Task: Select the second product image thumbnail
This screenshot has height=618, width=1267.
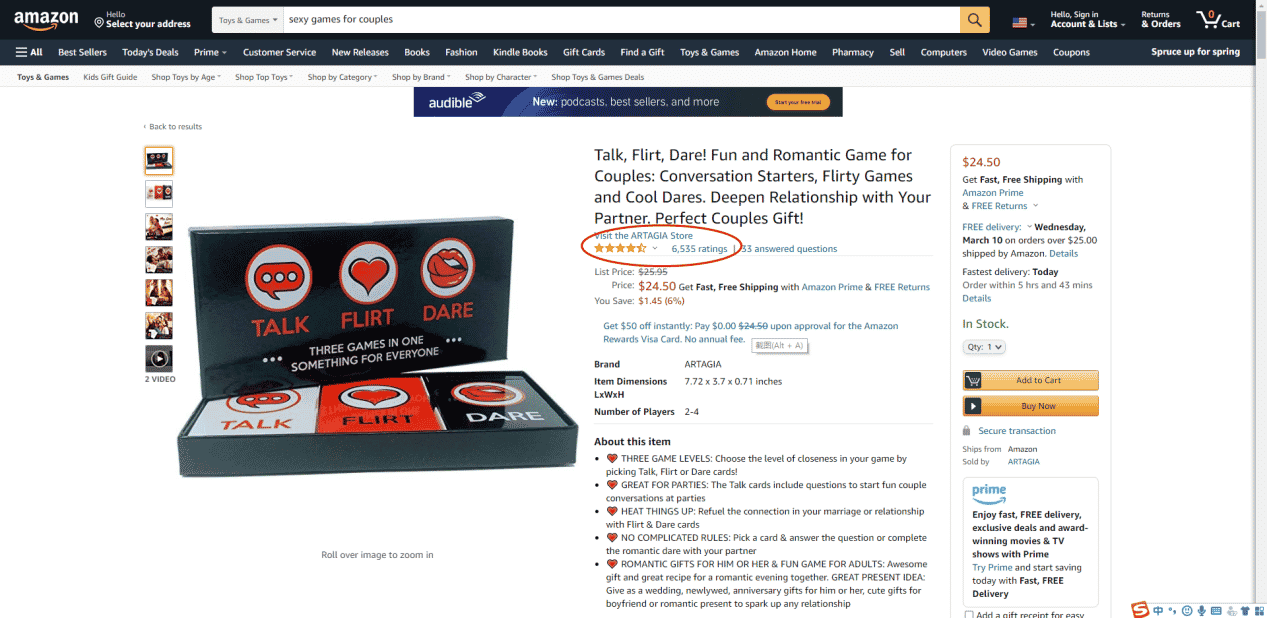Action: [159, 193]
